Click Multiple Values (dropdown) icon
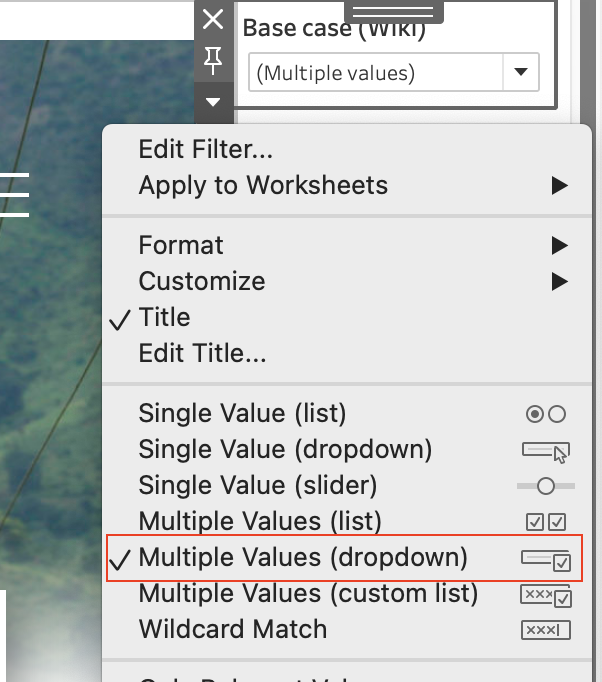This screenshot has width=602, height=682. tap(546, 560)
